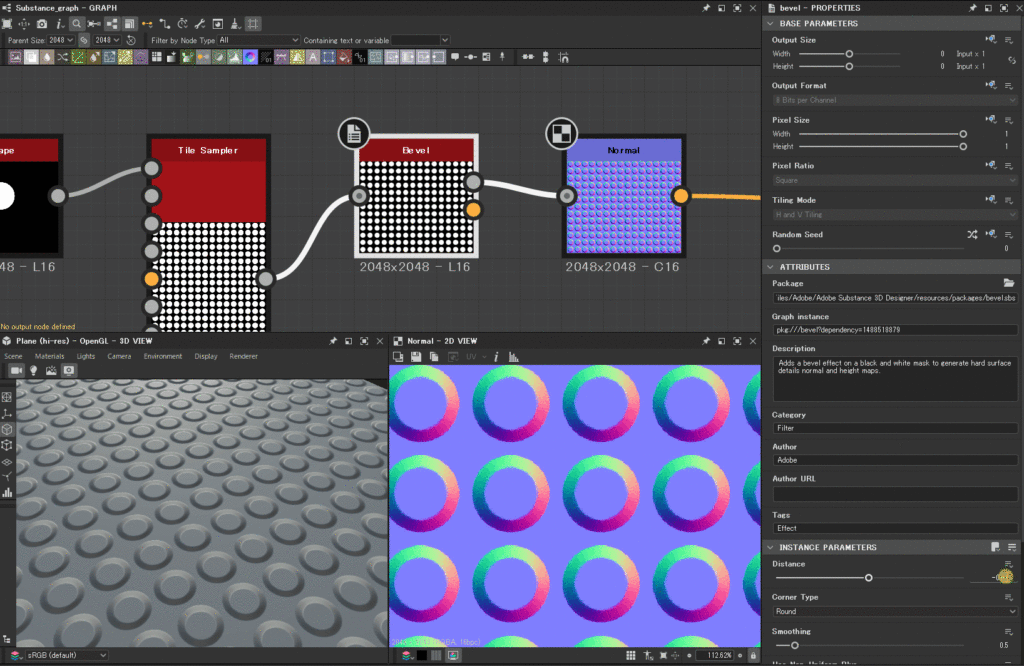Screen dimensions: 1024x666
Task: Select the Normal node thumbnail
Action: click(624, 207)
